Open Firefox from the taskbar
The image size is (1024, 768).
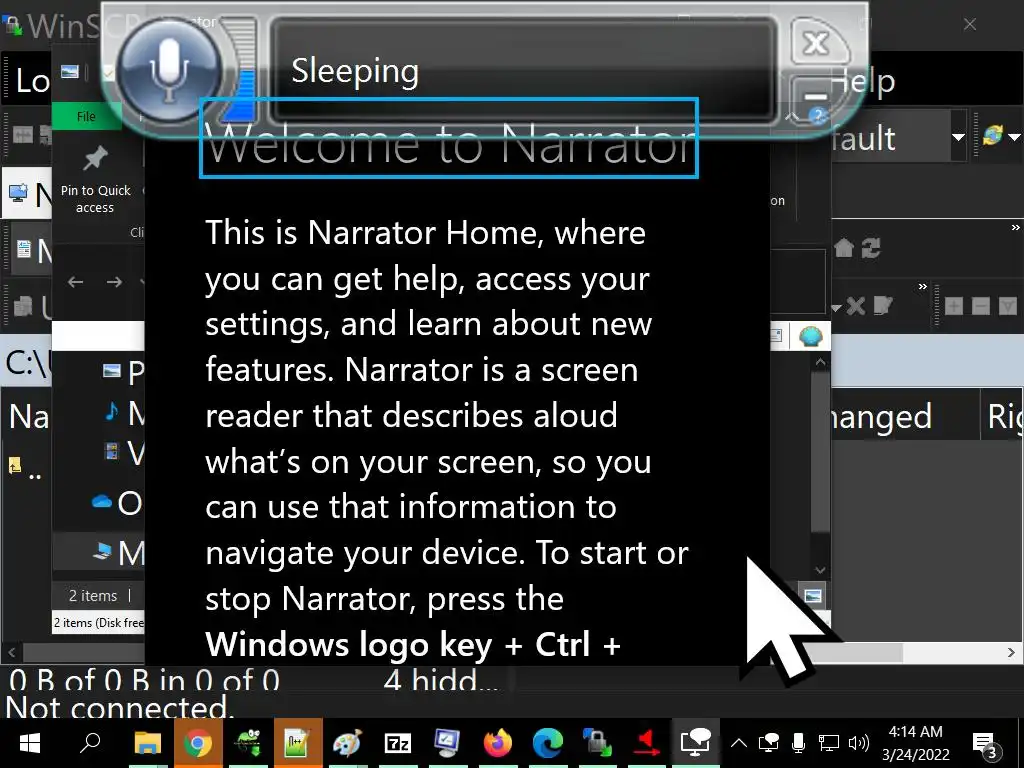point(498,743)
